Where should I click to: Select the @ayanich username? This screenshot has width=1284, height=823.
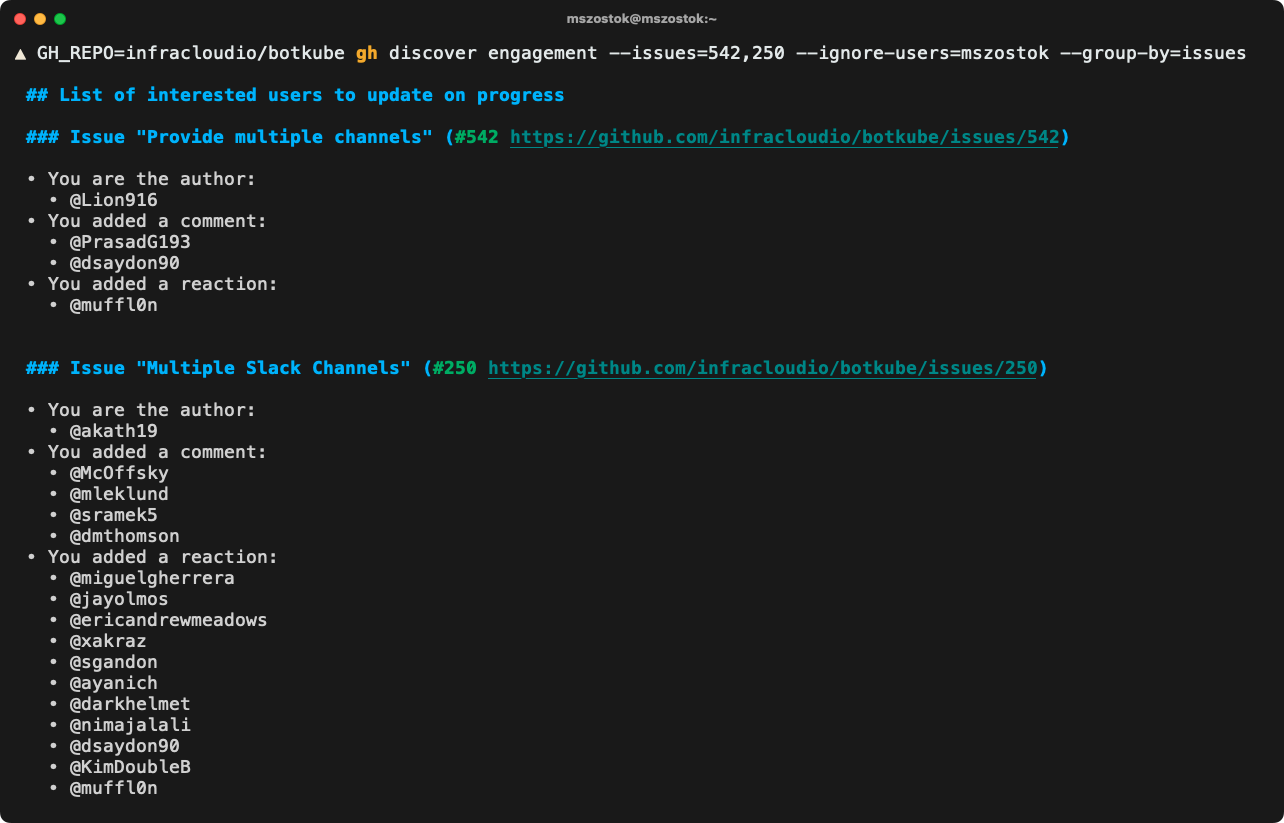pyautogui.click(x=114, y=683)
